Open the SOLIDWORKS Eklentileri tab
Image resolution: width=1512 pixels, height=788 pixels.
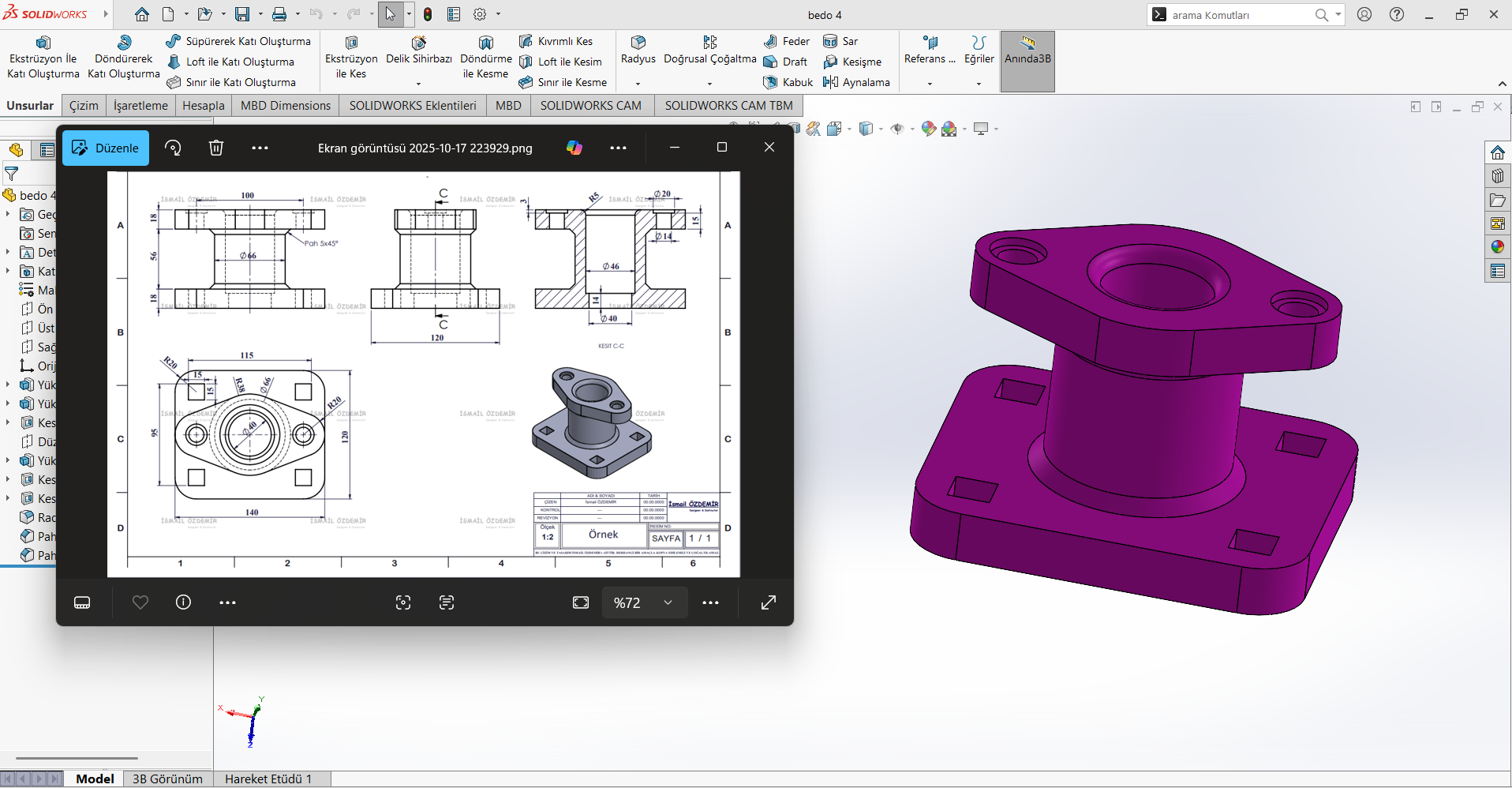point(412,106)
